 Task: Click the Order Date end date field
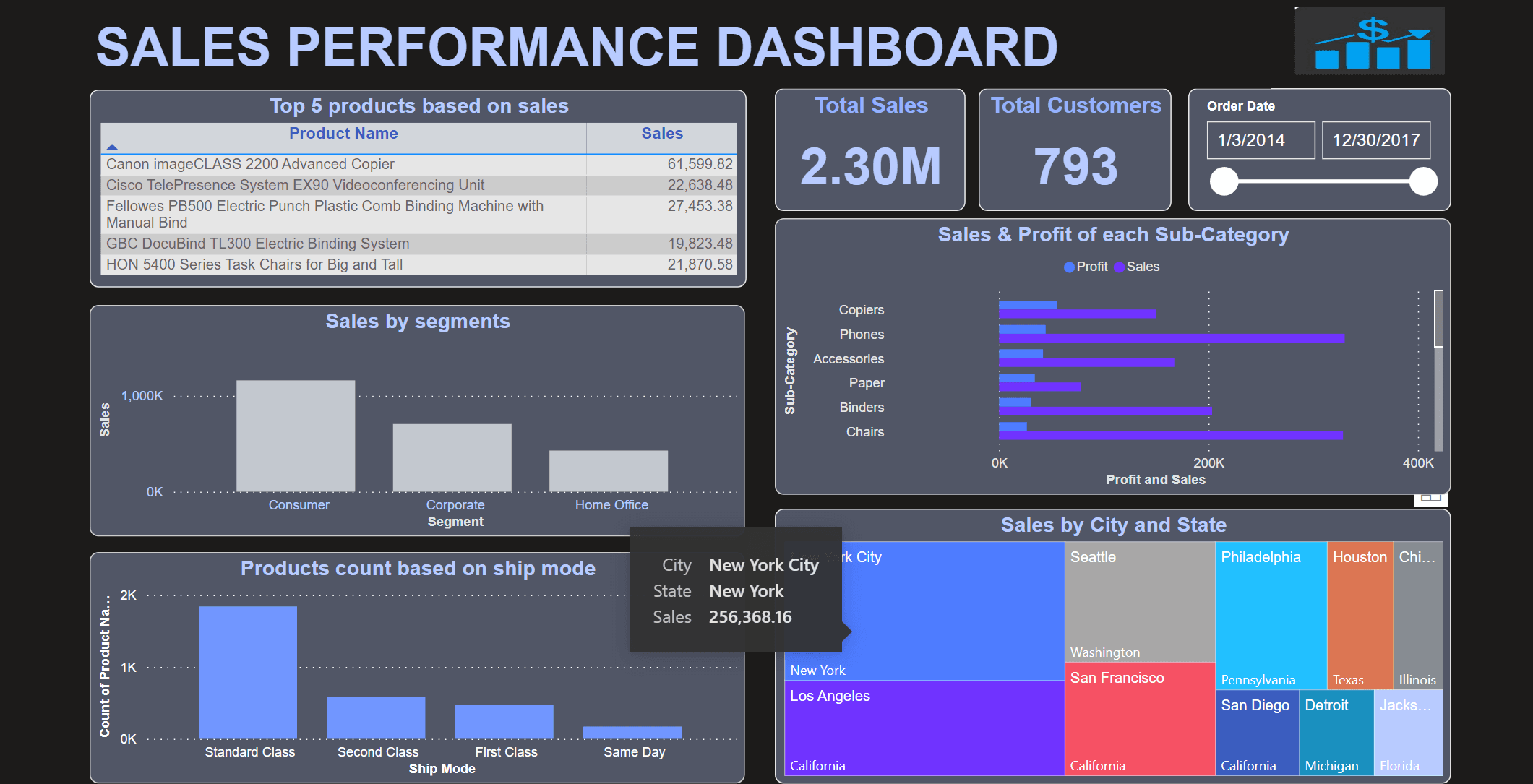coord(1375,140)
